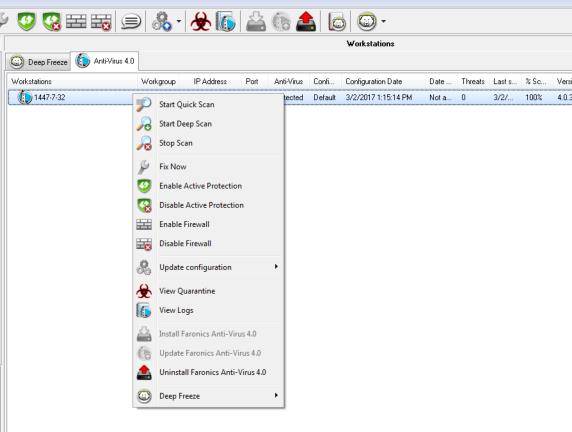This screenshot has height=432, width=572.
Task: Click the Update Anti-Virus toolbar icon
Action: point(281,22)
